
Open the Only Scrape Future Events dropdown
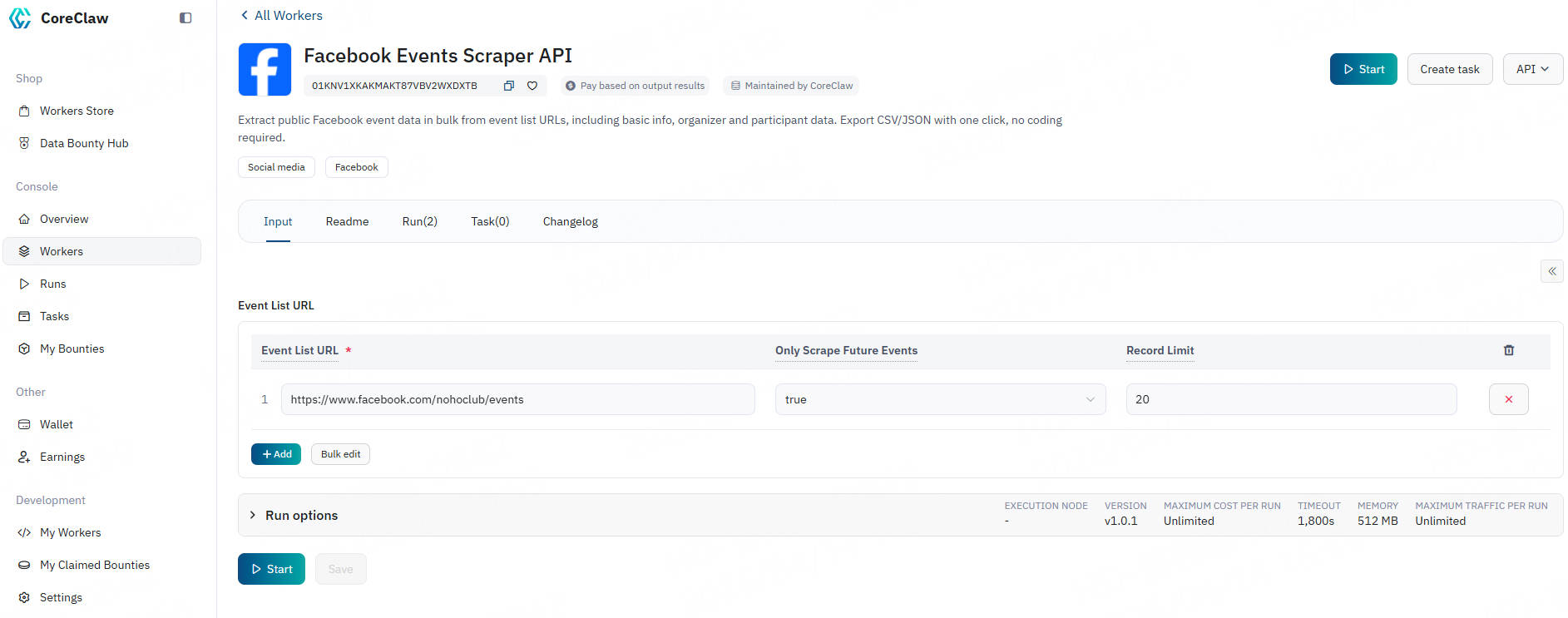pyautogui.click(x=940, y=399)
